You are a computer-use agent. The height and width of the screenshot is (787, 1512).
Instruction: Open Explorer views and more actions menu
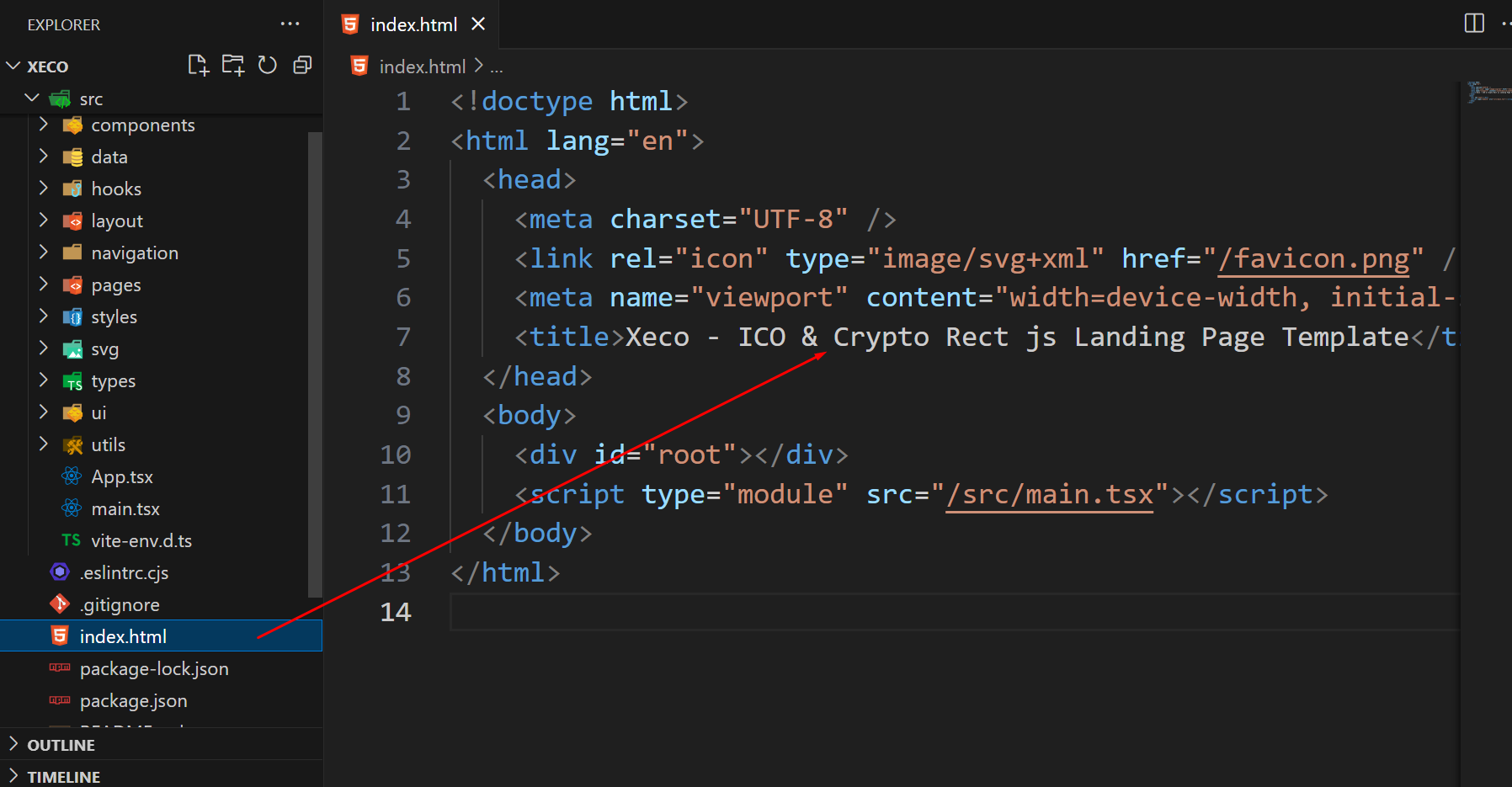[290, 24]
